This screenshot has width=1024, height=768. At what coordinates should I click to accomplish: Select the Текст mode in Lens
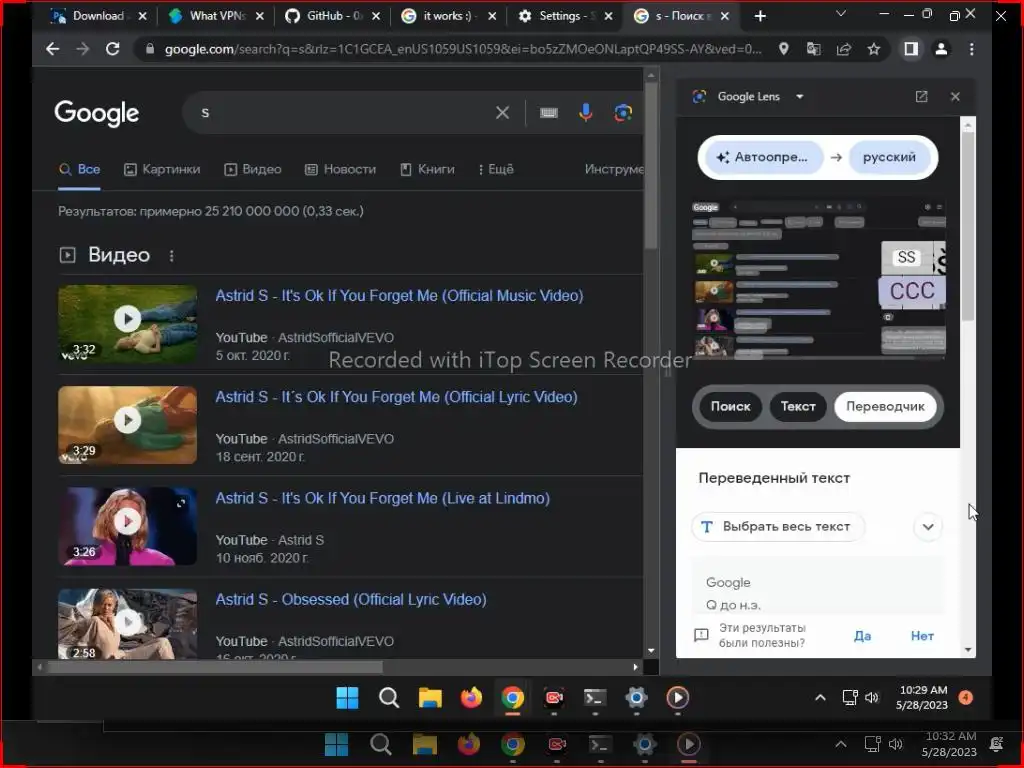798,407
